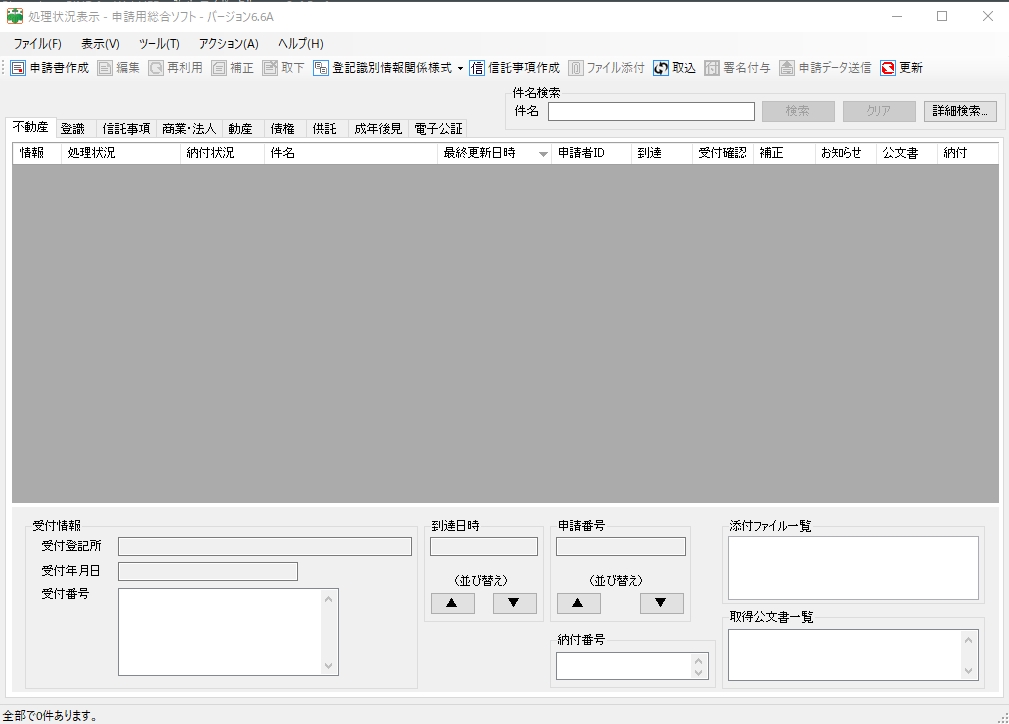Click the 信託事項作成 toolbar icon
Image resolution: width=1009 pixels, height=724 pixels.
(477, 68)
